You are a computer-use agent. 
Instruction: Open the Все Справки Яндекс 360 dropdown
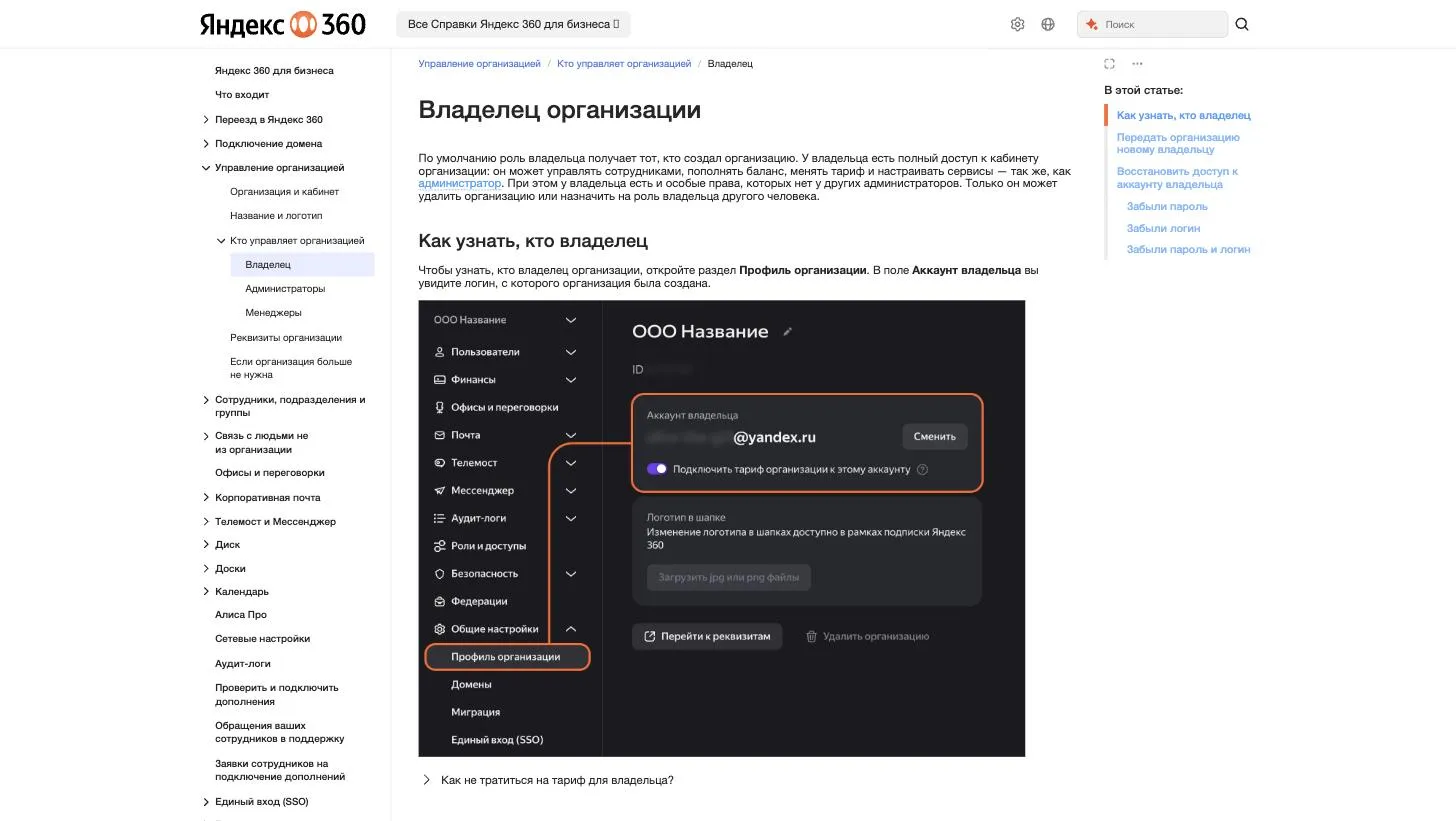click(x=513, y=24)
